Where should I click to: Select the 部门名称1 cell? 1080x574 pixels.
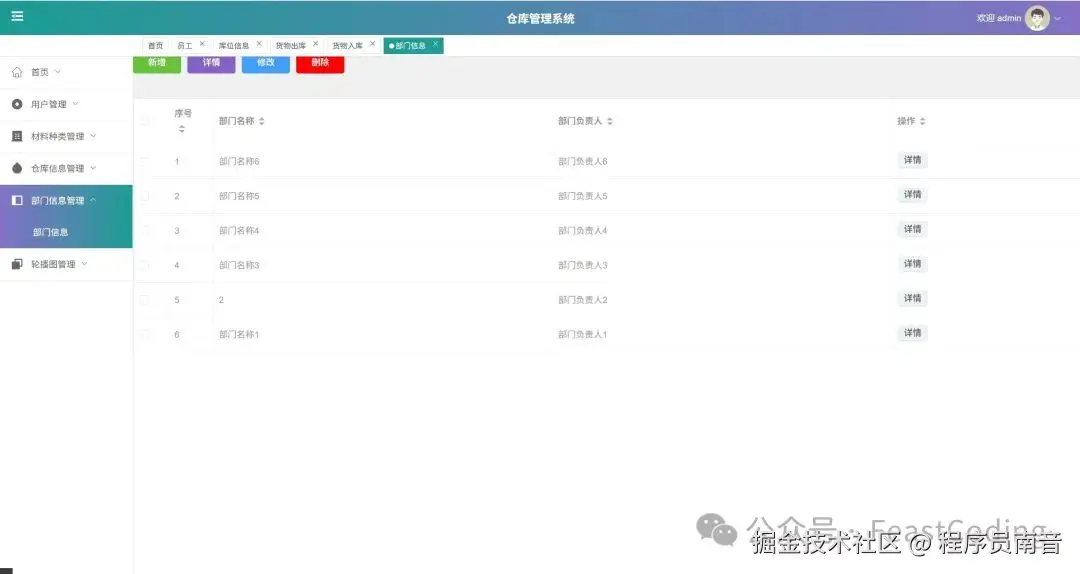pos(239,334)
